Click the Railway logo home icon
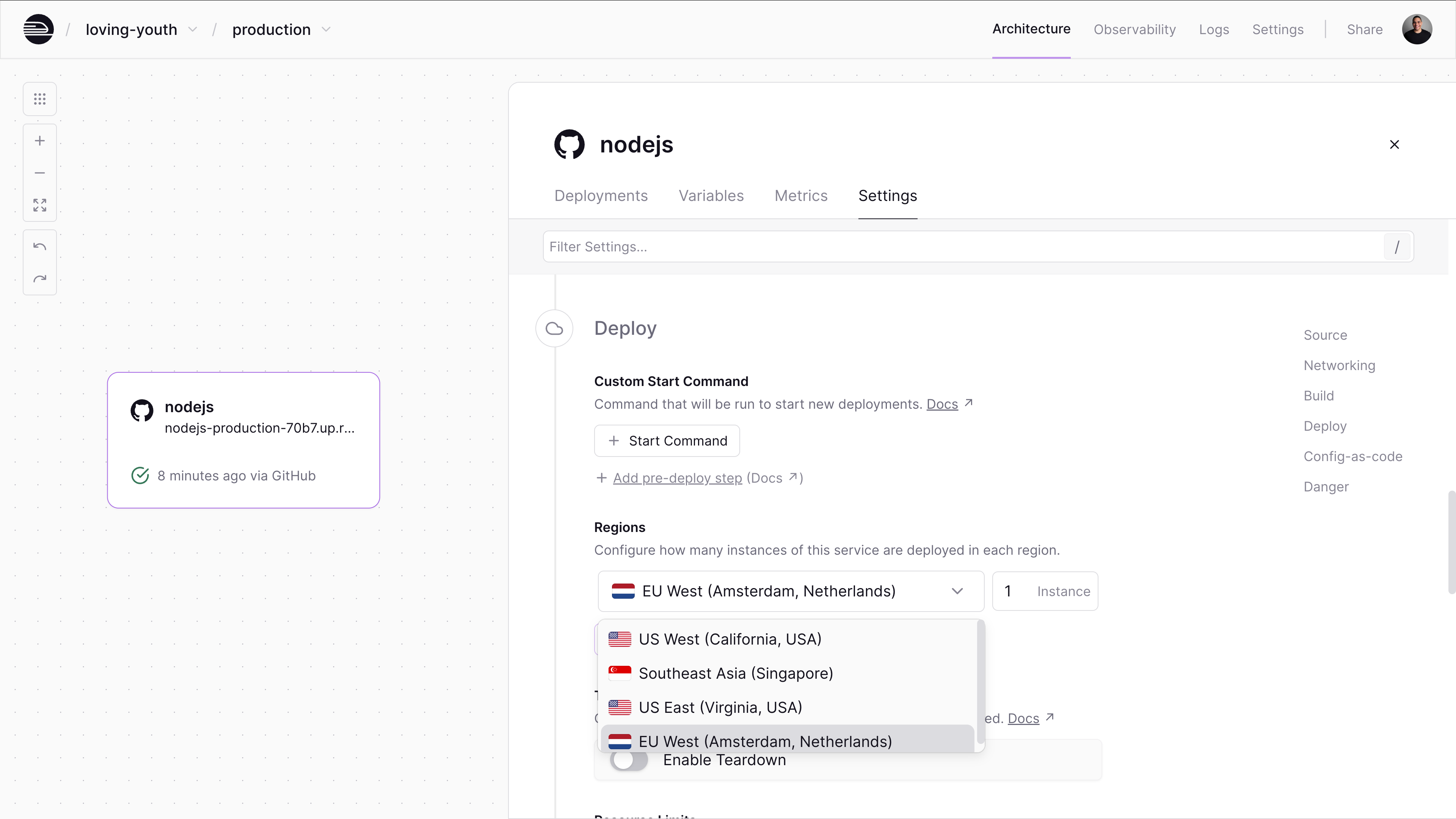 pyautogui.click(x=38, y=30)
